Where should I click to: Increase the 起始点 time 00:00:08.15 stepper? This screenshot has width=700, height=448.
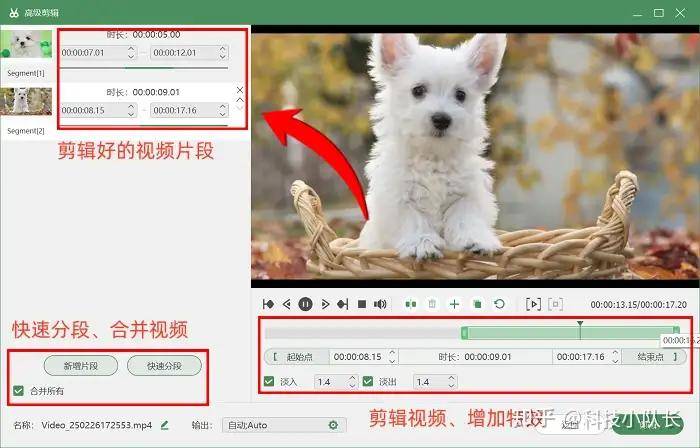coord(392,353)
